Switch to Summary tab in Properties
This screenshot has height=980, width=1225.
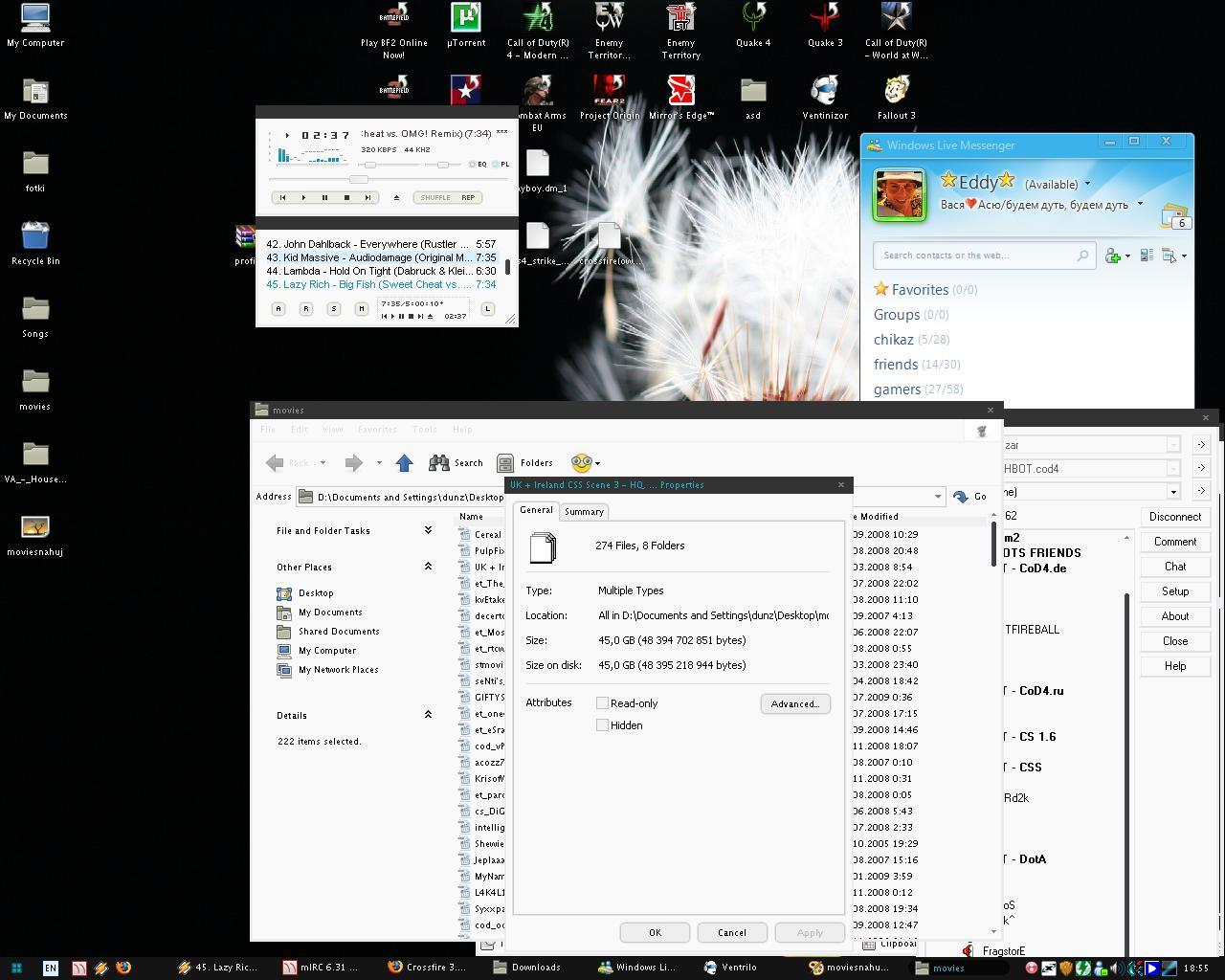584,512
